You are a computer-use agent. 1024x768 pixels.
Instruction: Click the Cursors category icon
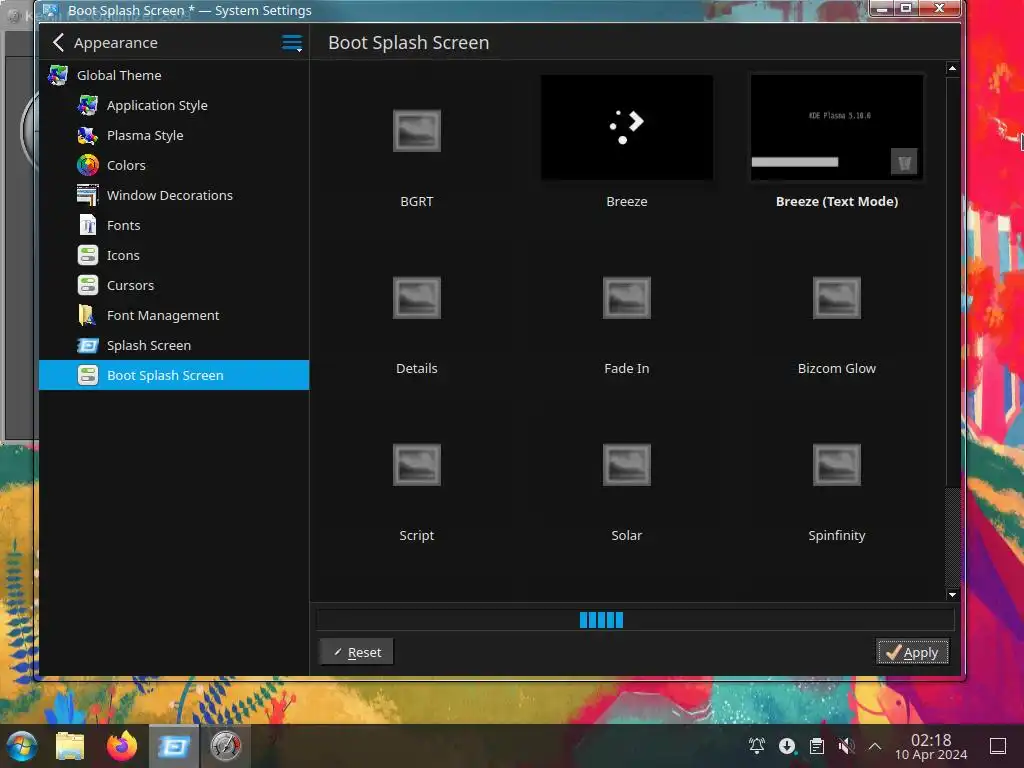pos(88,285)
